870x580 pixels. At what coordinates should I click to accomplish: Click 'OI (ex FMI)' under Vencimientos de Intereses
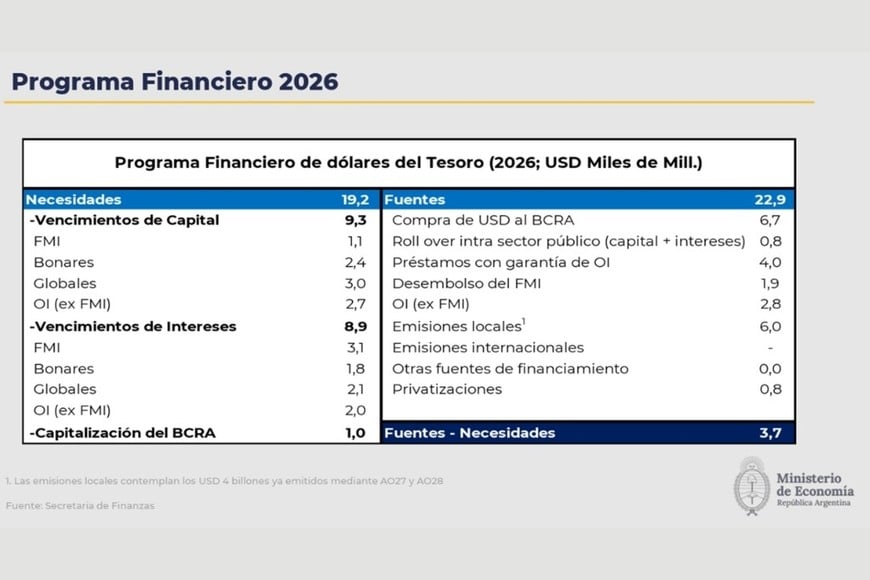point(72,411)
